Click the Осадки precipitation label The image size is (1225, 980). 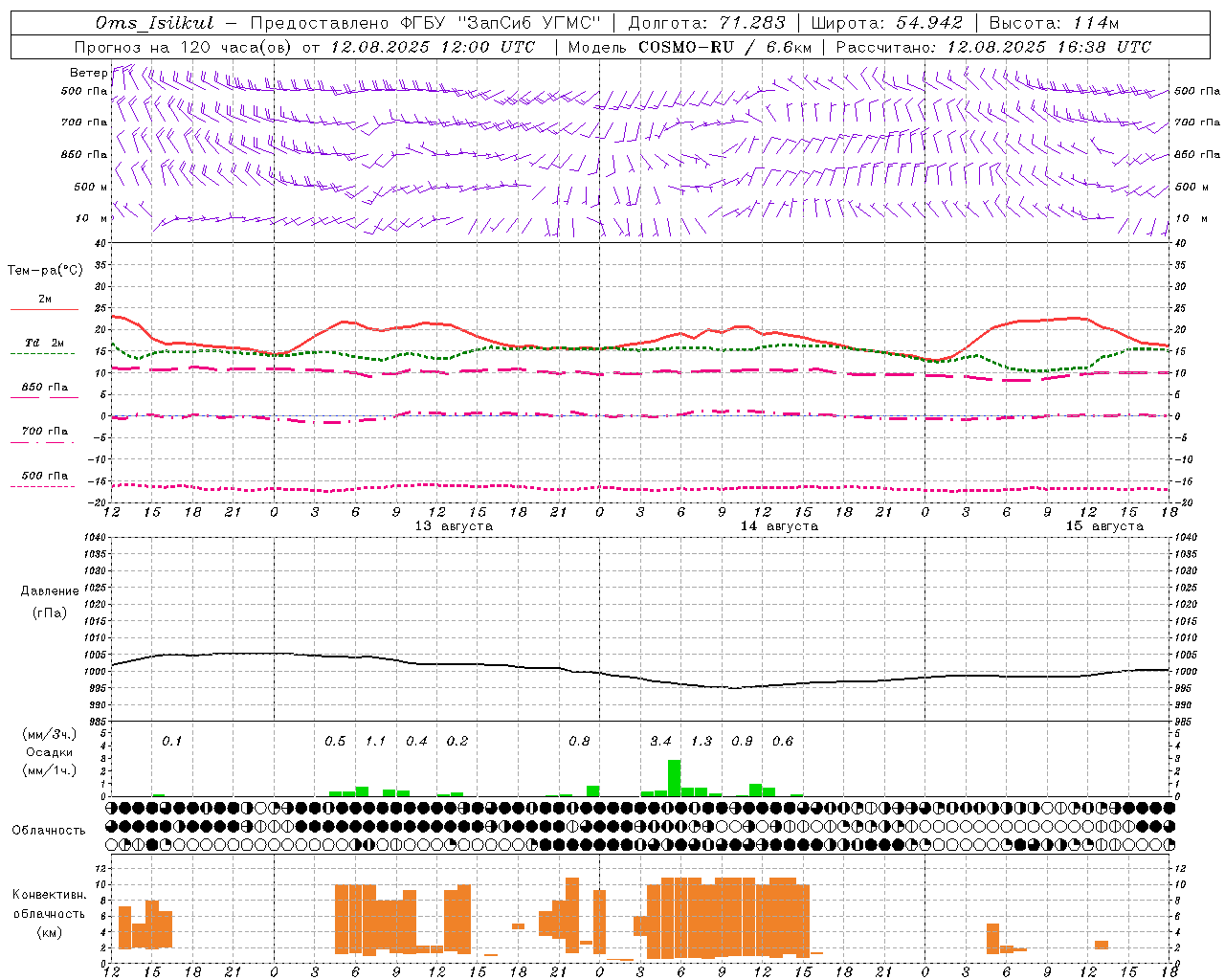click(50, 753)
